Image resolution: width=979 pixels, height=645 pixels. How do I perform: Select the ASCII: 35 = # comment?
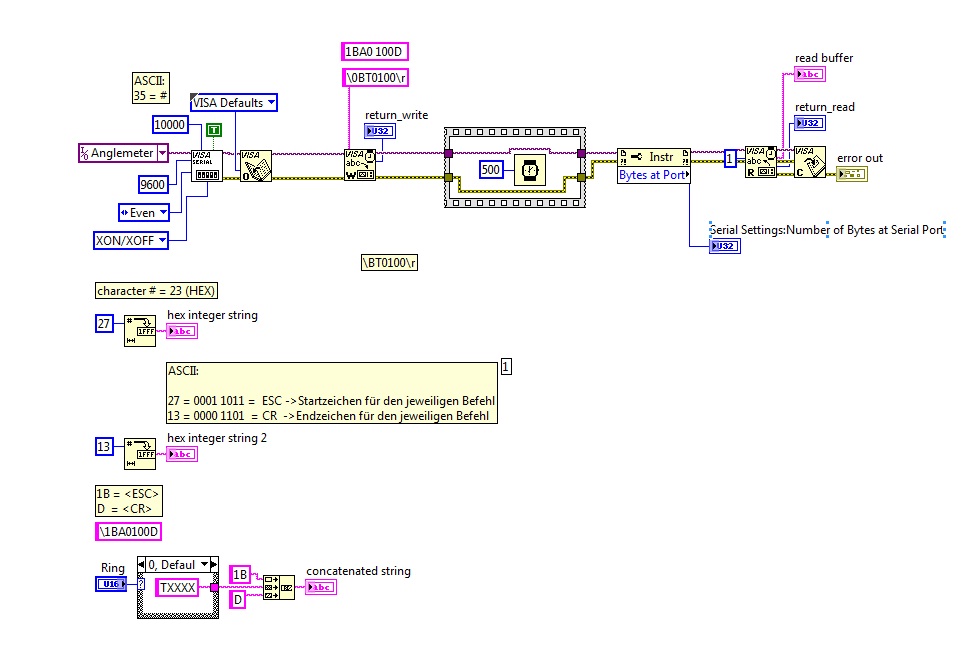tap(150, 88)
